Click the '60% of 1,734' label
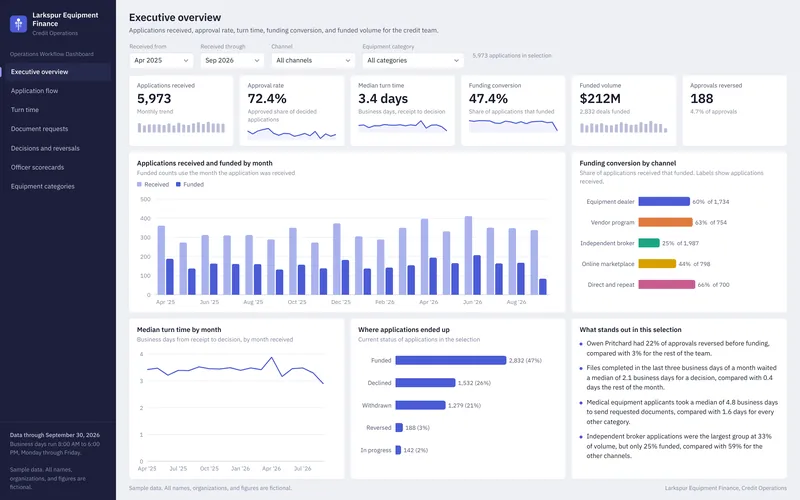Image resolution: width=800 pixels, height=500 pixels. pos(711,202)
